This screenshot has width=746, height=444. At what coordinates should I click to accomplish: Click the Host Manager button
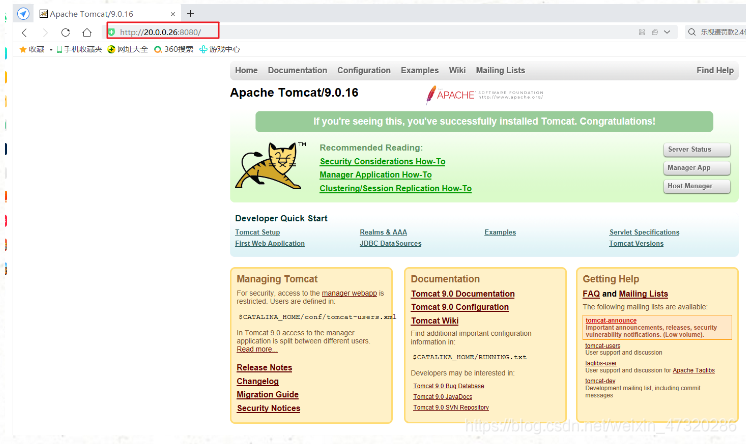pyautogui.click(x=697, y=186)
